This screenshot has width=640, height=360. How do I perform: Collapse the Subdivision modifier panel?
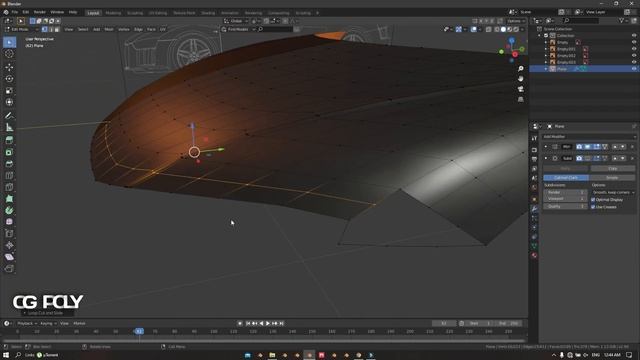(546, 158)
